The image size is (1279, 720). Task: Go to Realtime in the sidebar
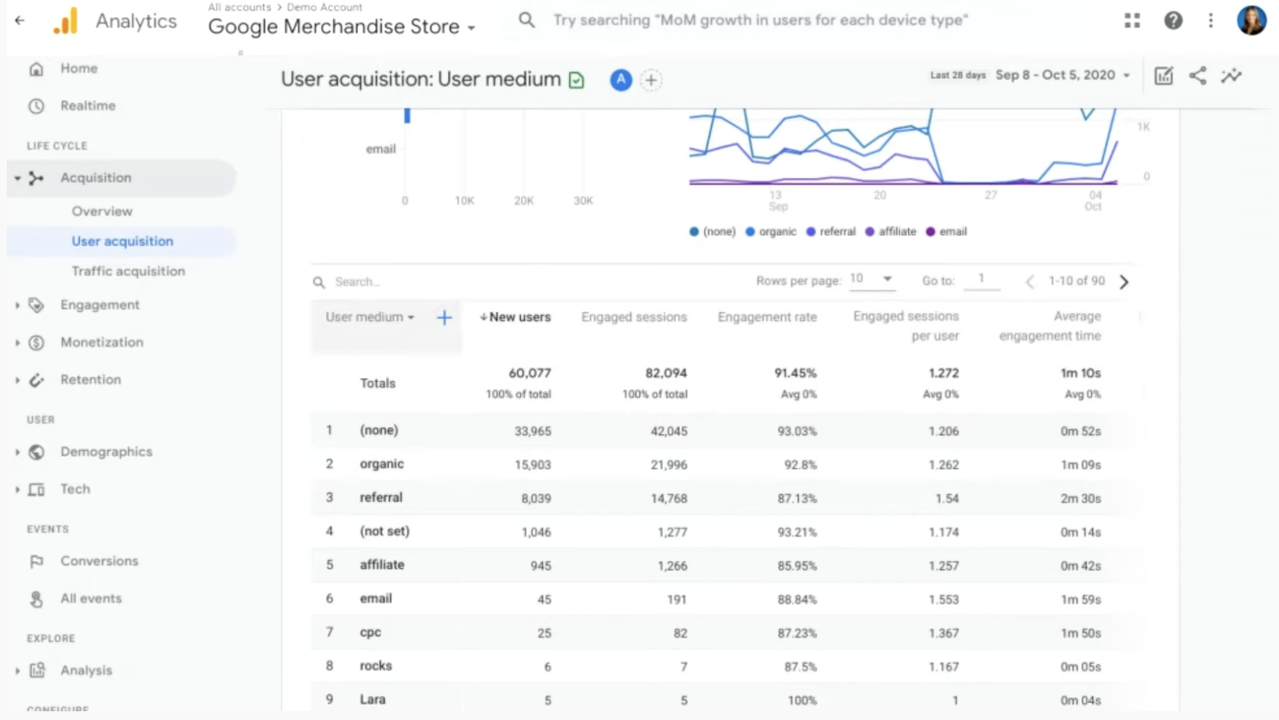[87, 106]
